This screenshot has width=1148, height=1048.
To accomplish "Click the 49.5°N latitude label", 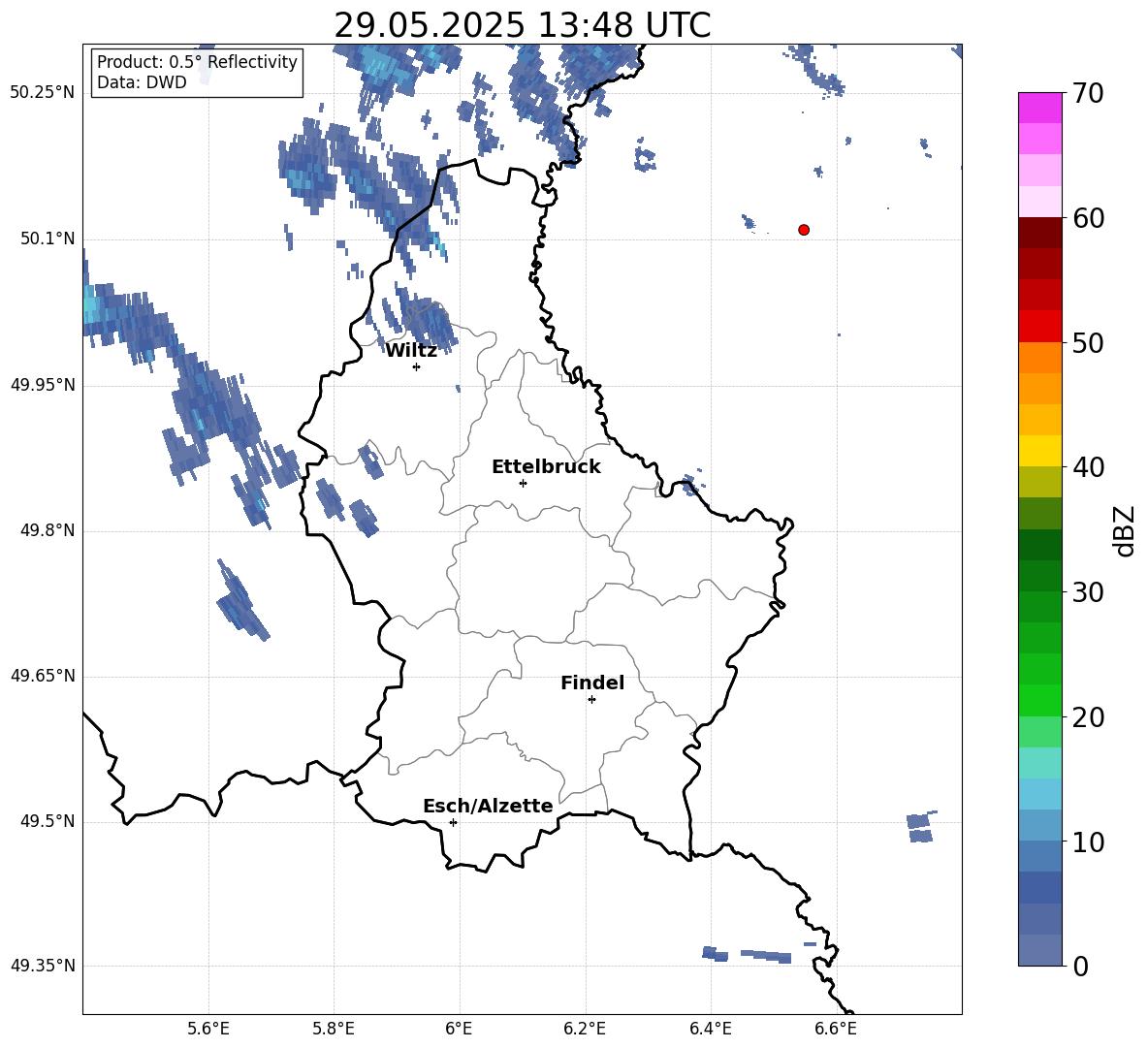I will pyautogui.click(x=48, y=821).
